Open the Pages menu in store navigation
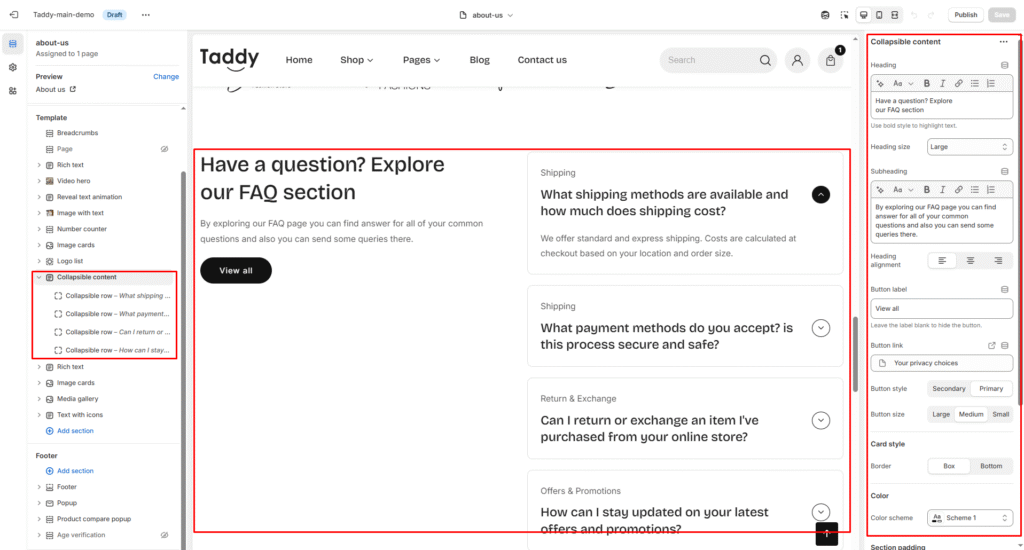 pyautogui.click(x=421, y=60)
